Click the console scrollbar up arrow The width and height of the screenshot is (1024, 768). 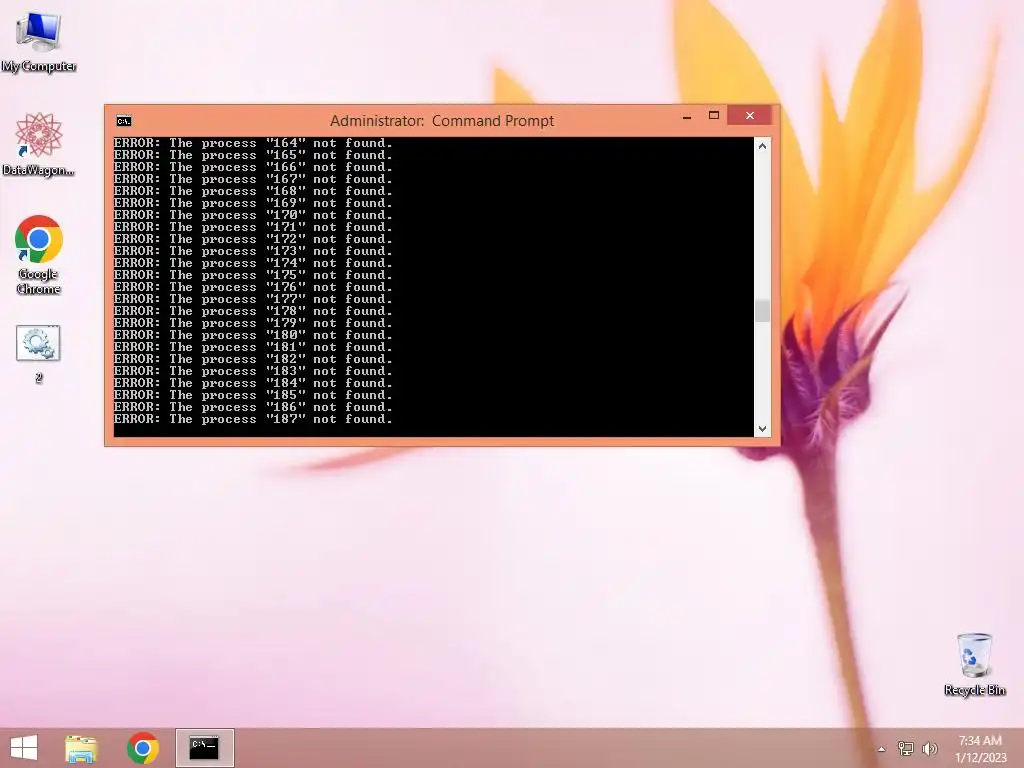coord(762,146)
